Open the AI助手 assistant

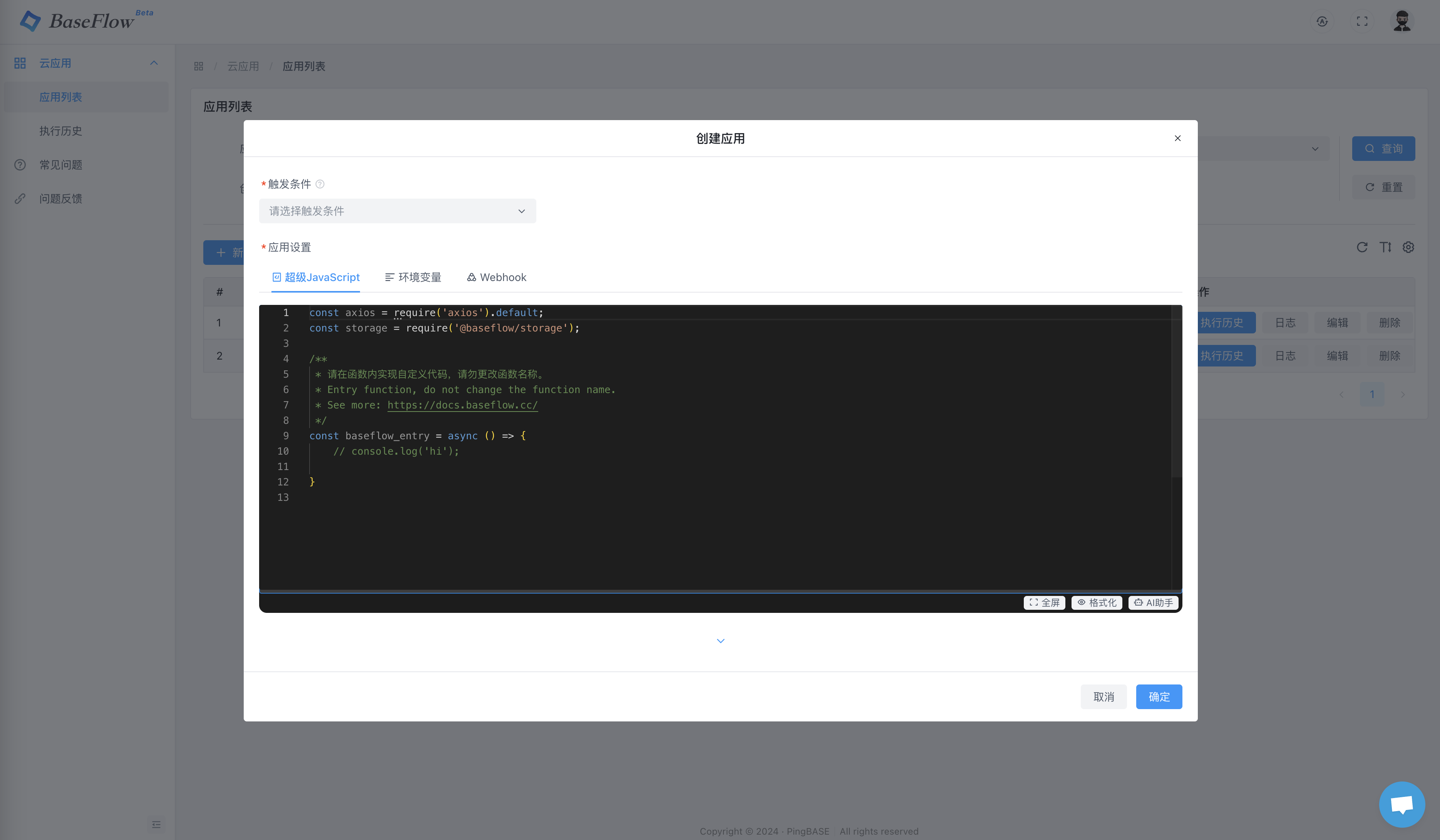pos(1154,603)
